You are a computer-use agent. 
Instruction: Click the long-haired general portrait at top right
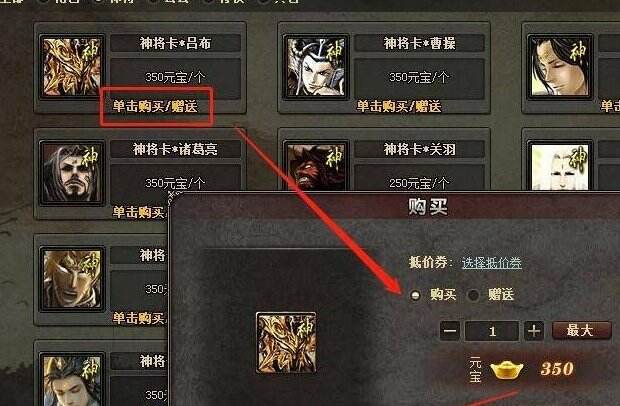coord(560,67)
